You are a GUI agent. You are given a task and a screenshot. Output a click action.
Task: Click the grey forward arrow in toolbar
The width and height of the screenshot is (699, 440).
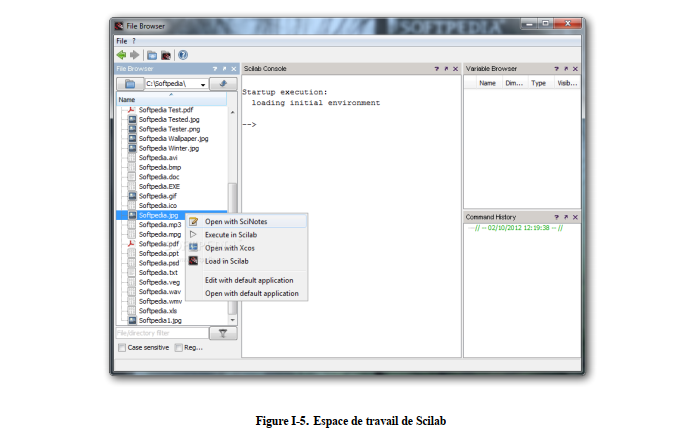click(135, 55)
